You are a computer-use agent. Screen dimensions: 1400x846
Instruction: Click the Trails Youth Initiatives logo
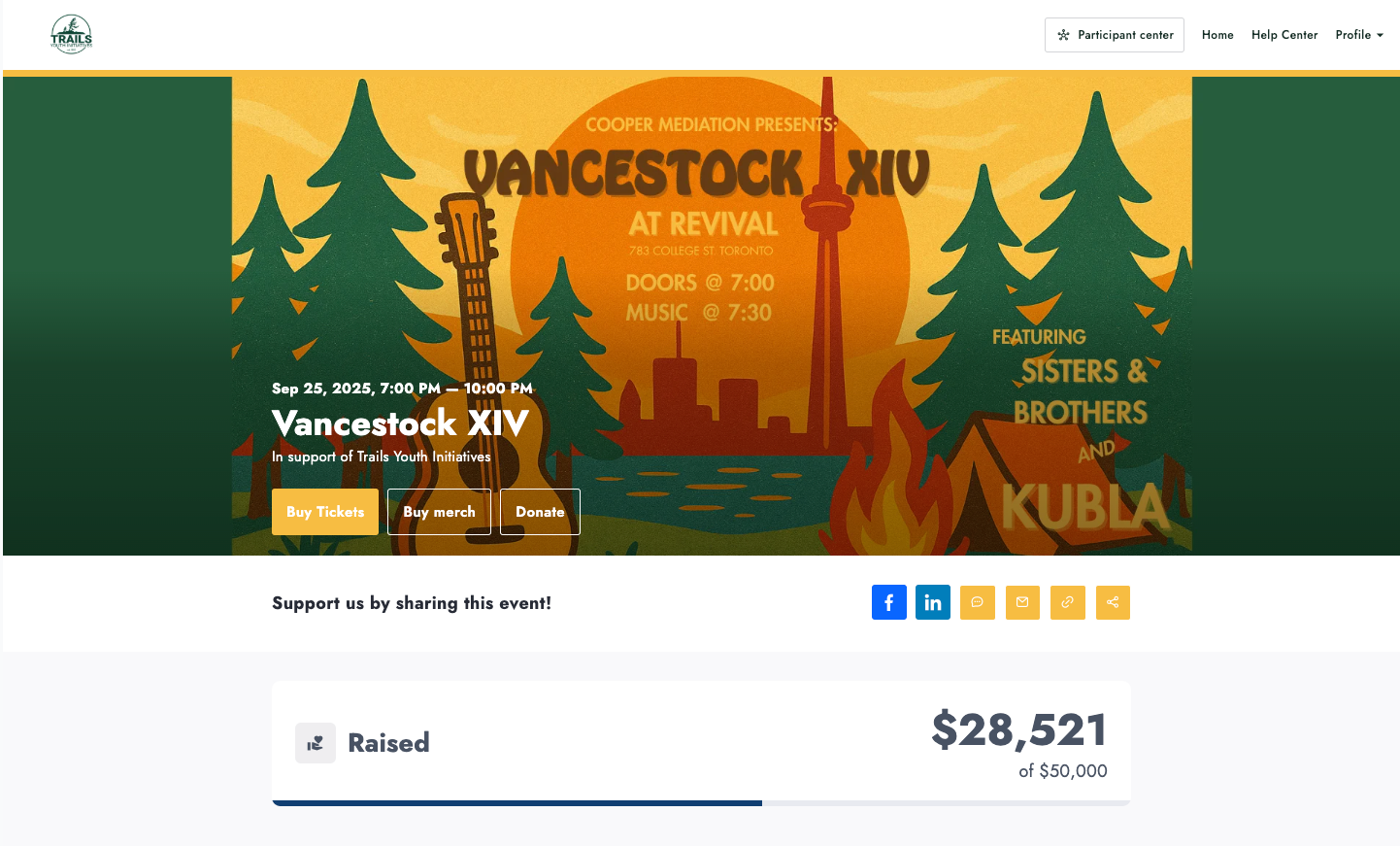pos(72,35)
